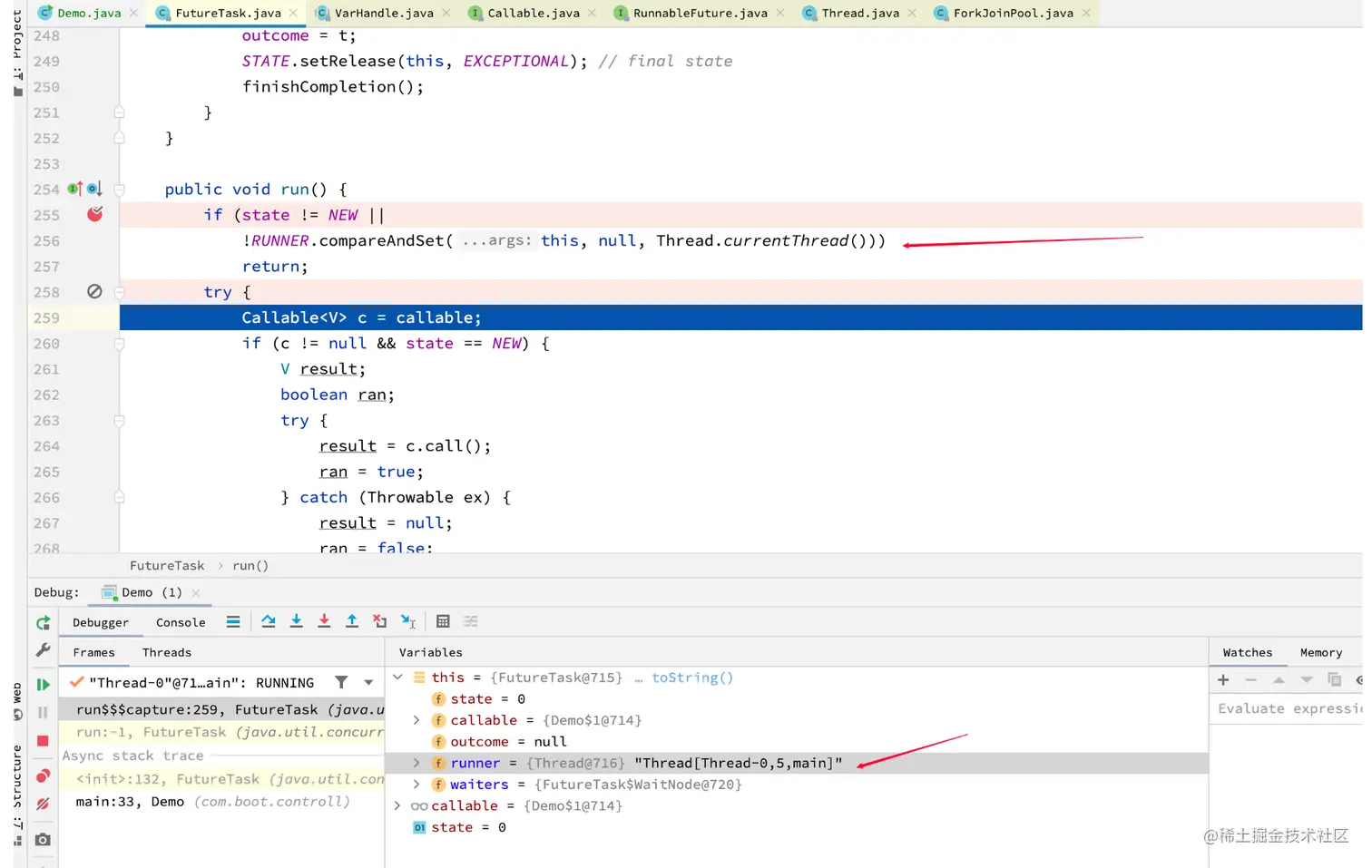Switch to the Console tab
This screenshot has height=868, width=1372.
[181, 622]
